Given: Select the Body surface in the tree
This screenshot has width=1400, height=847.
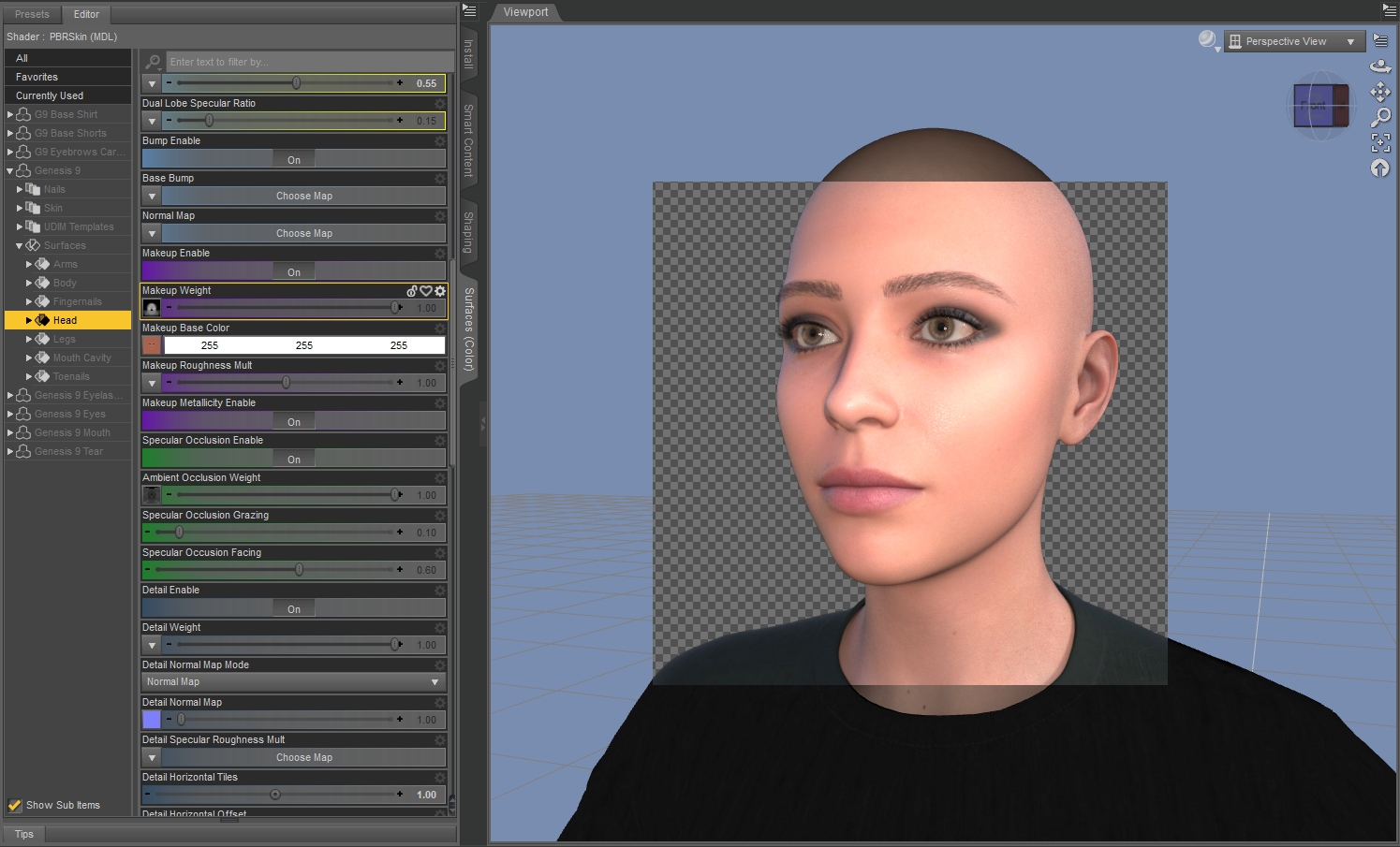Looking at the screenshot, I should coord(65,283).
